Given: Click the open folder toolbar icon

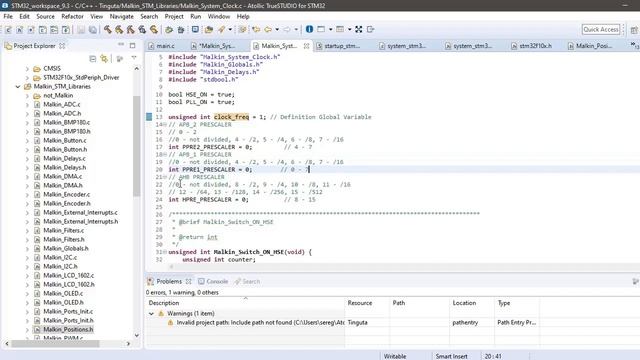Looking at the screenshot, I should (209, 29).
